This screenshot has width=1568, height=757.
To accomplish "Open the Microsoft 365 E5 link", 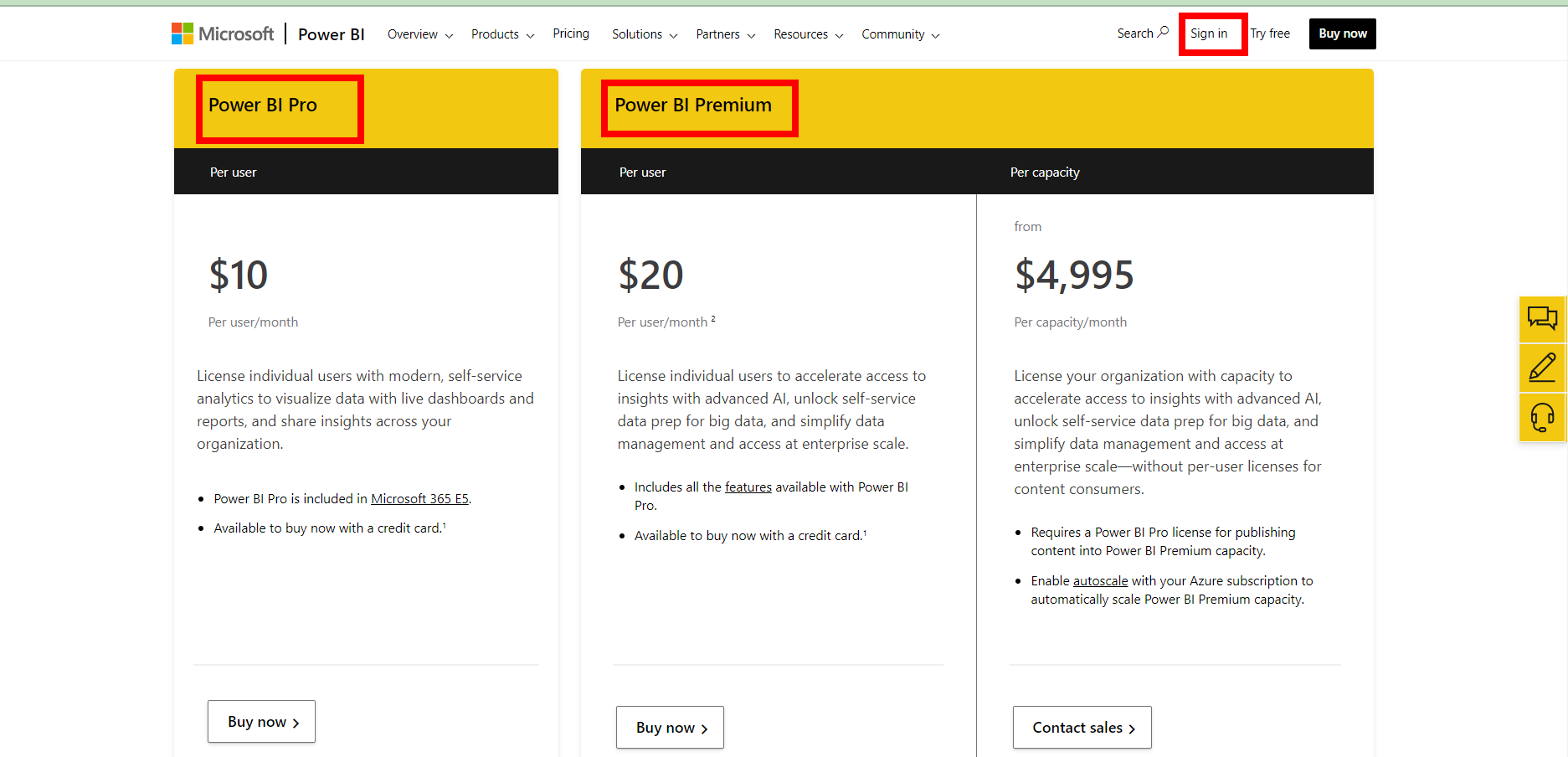I will [419, 498].
